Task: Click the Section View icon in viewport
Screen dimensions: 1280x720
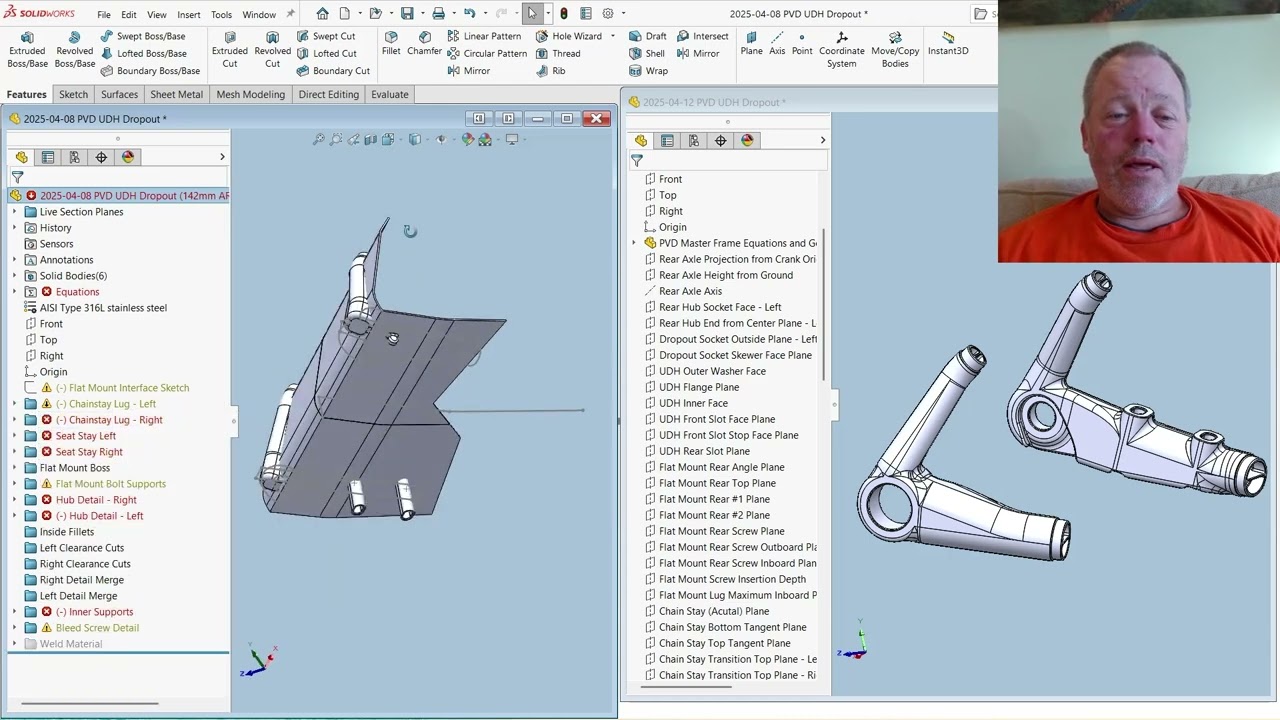Action: (371, 139)
